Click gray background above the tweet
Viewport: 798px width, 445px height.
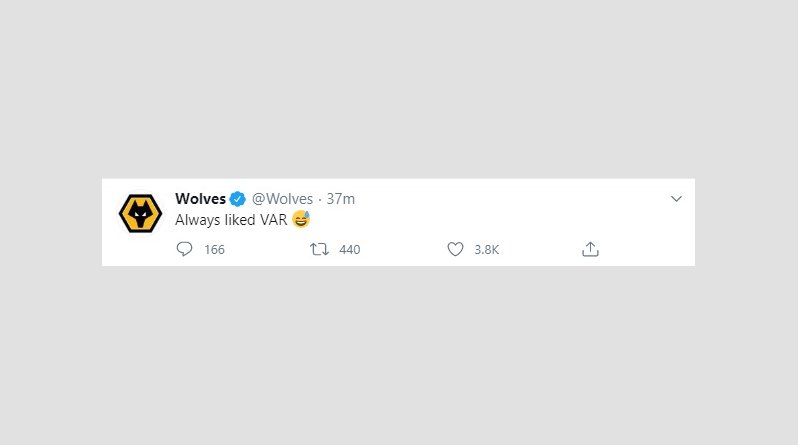click(399, 89)
